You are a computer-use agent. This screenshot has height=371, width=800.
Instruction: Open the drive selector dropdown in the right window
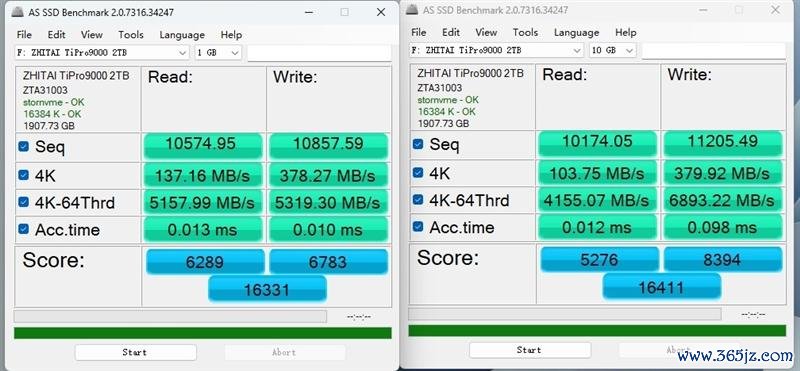tap(496, 51)
